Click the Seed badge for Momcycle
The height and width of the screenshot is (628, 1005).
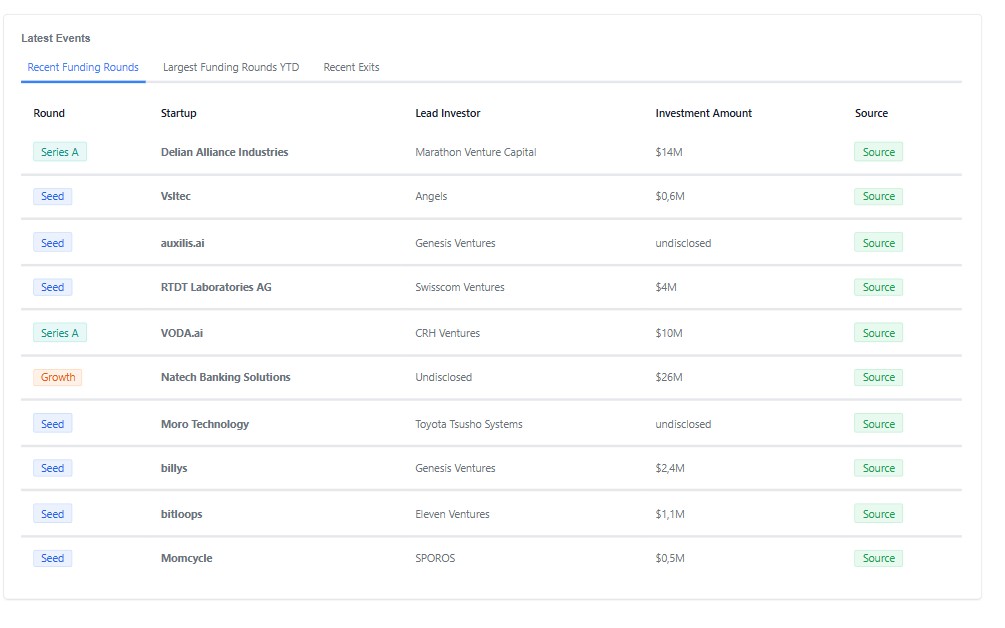coord(53,558)
